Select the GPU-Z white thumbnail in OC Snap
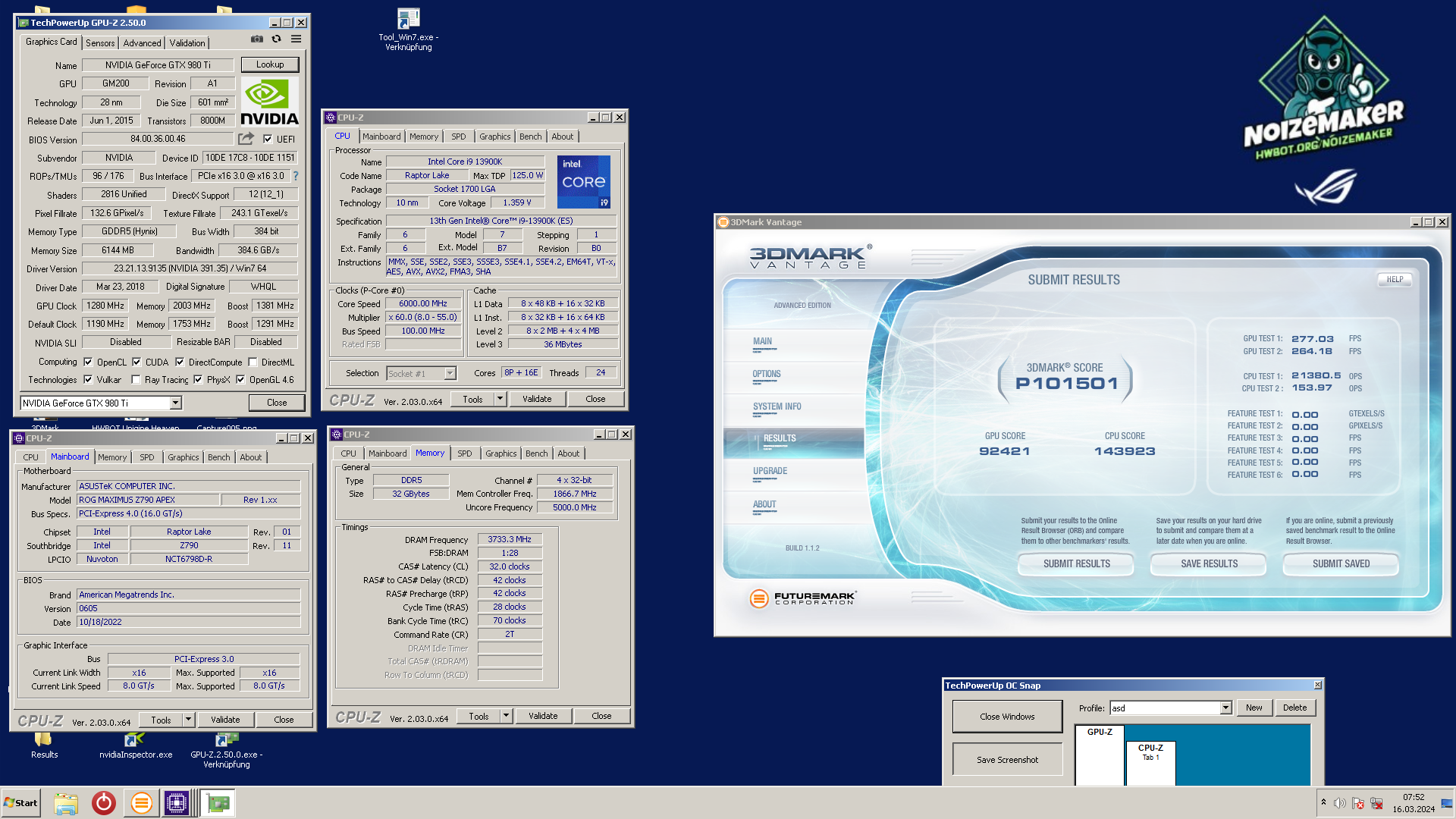The width and height of the screenshot is (1456, 819). point(1100,755)
